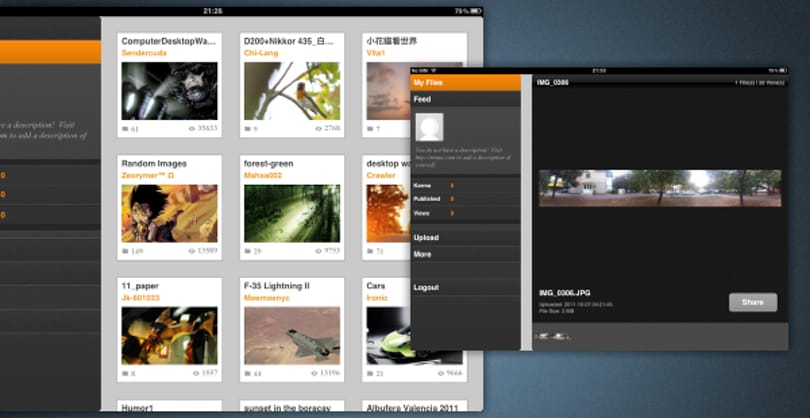This screenshot has width=810, height=418.
Task: Open author Moemoenyc's profile link
Action: coord(267,298)
